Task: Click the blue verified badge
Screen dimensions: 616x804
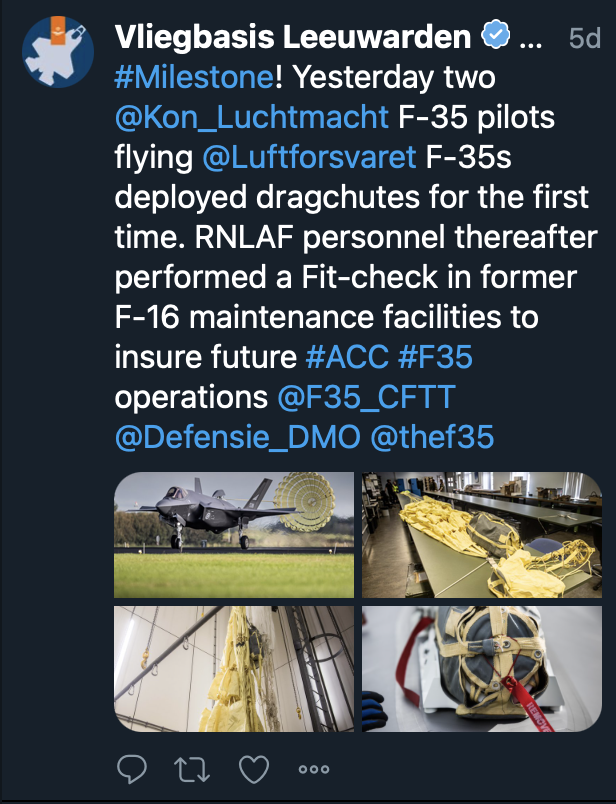Action: [495, 35]
